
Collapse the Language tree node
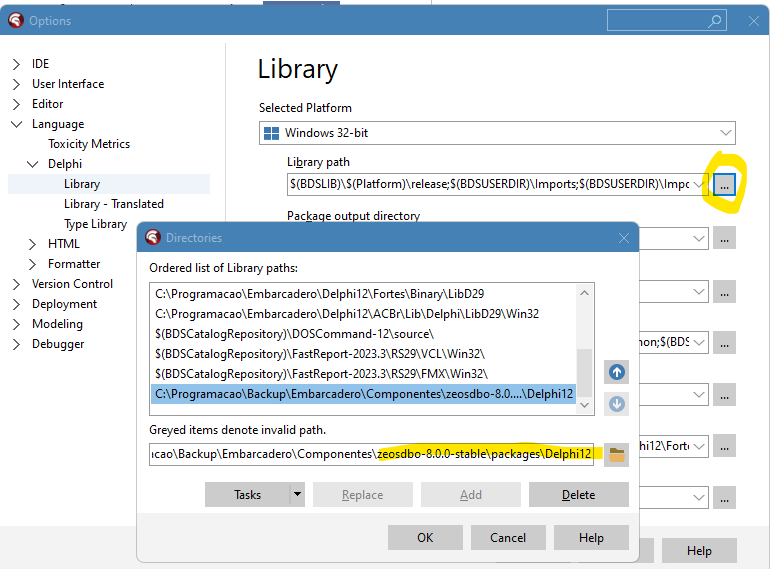click(16, 124)
